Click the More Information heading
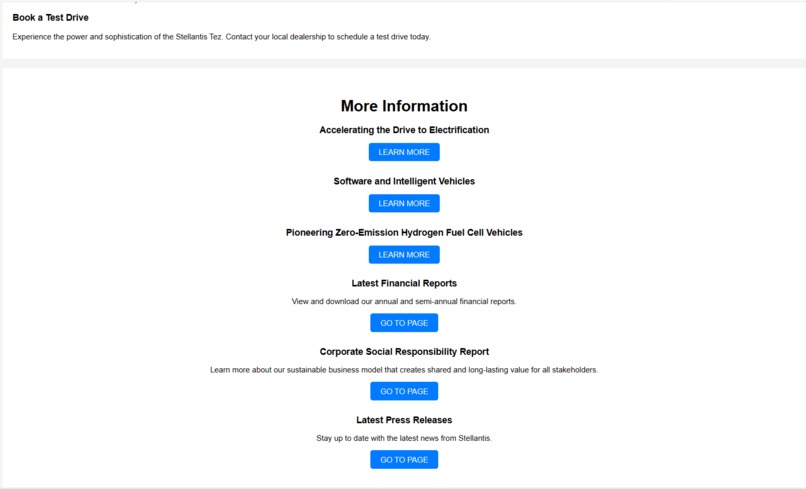Viewport: 806px width, 489px height. click(404, 106)
